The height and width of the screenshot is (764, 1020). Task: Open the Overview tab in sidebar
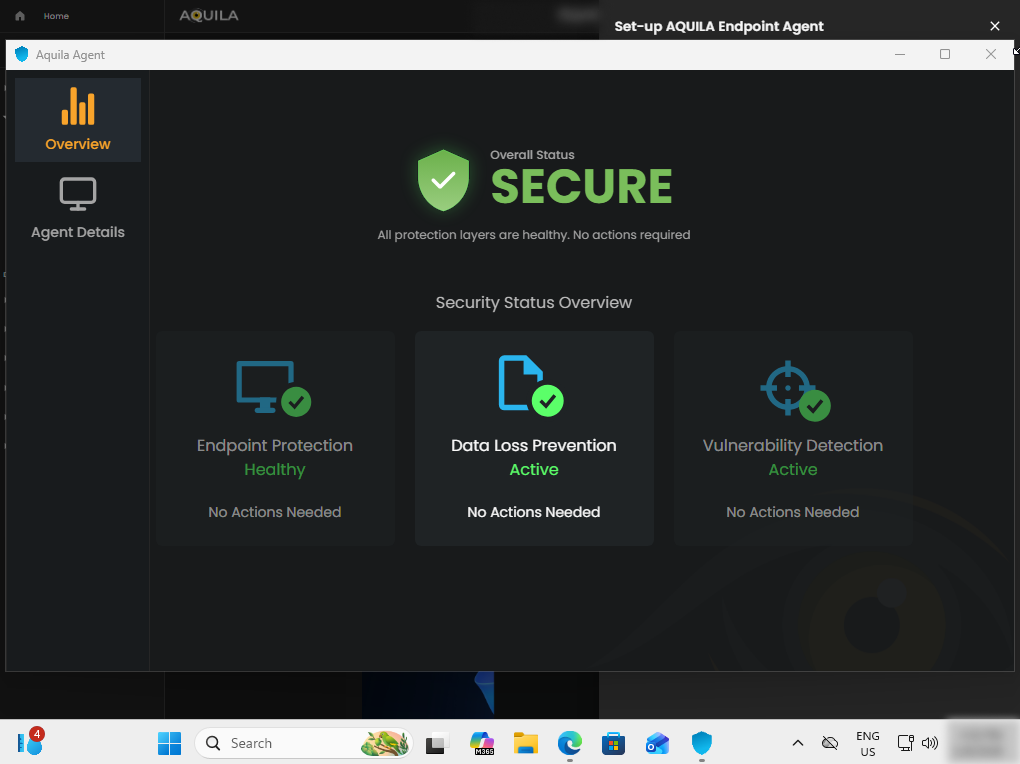[x=78, y=120]
